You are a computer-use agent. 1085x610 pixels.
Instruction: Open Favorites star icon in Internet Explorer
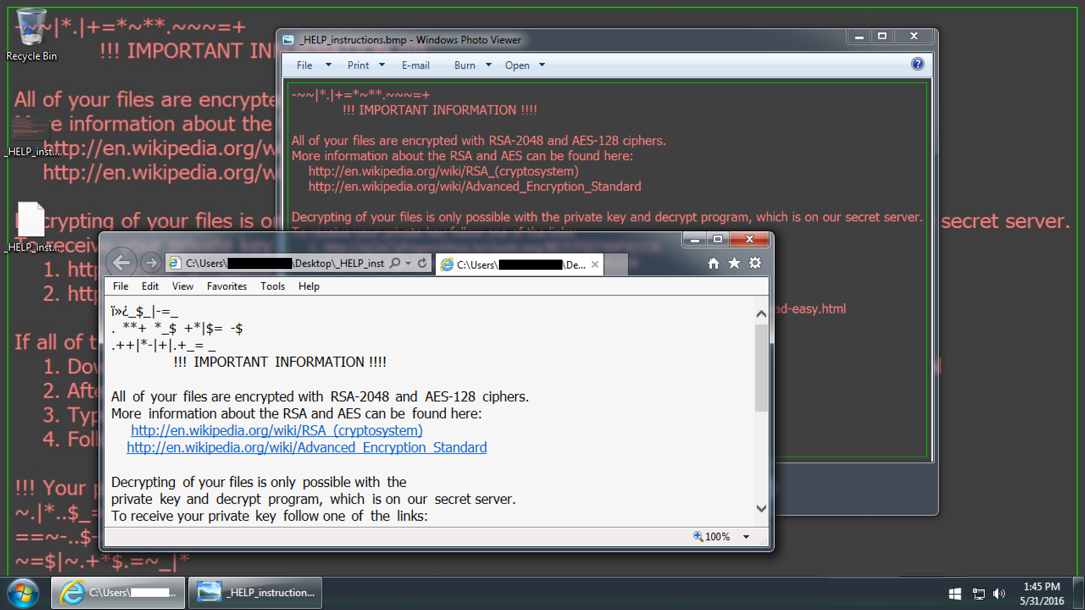pos(734,264)
